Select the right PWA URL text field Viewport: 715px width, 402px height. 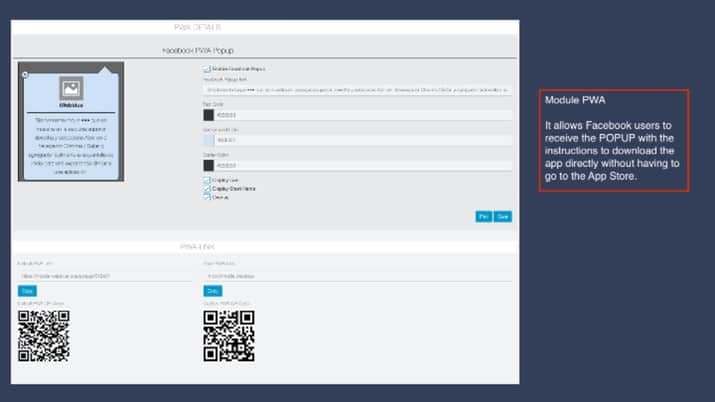358,276
